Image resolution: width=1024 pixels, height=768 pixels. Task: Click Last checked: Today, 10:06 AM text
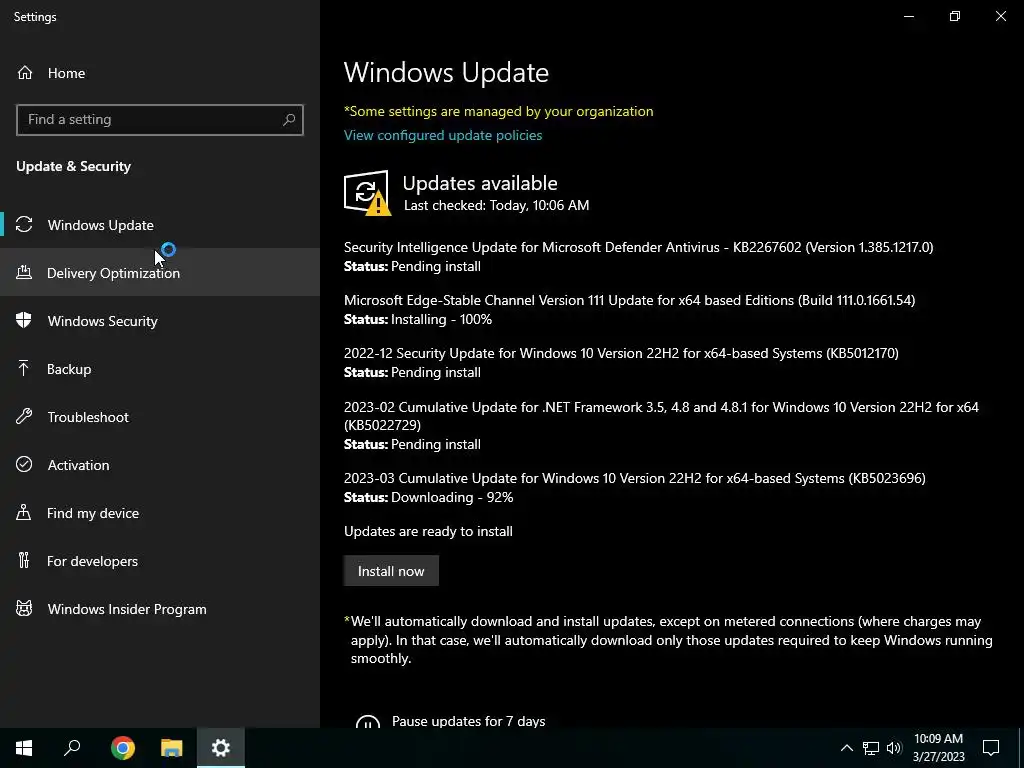(x=496, y=205)
